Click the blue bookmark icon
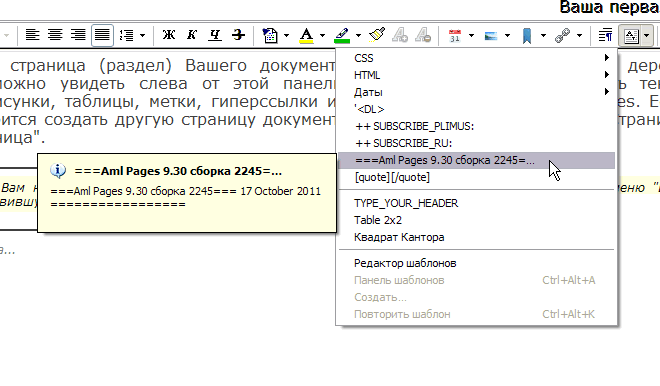 pyautogui.click(x=527, y=36)
